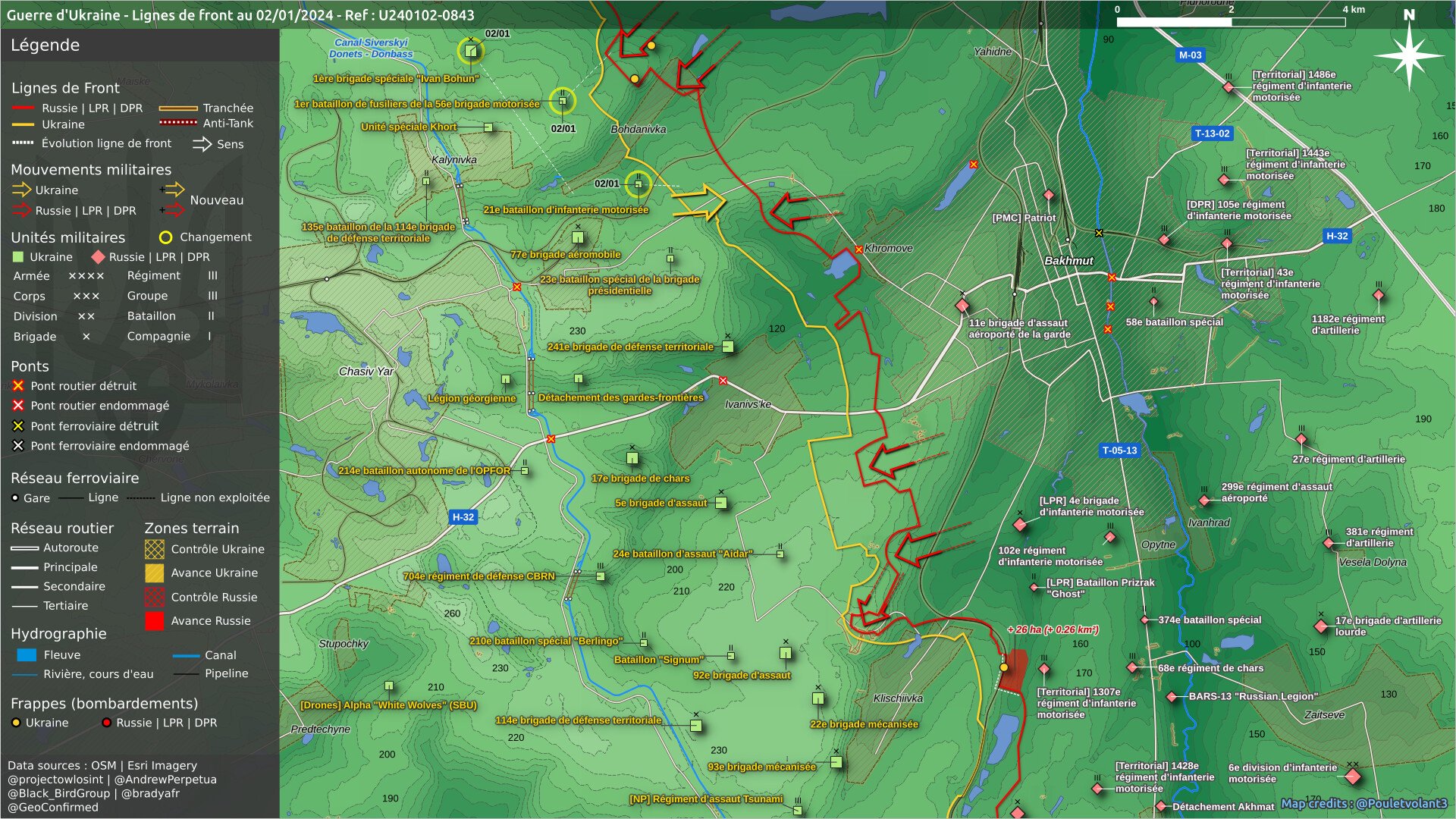The image size is (1456, 819).
Task: Select the 22e brigade mécanisée unit square
Action: coord(818,698)
